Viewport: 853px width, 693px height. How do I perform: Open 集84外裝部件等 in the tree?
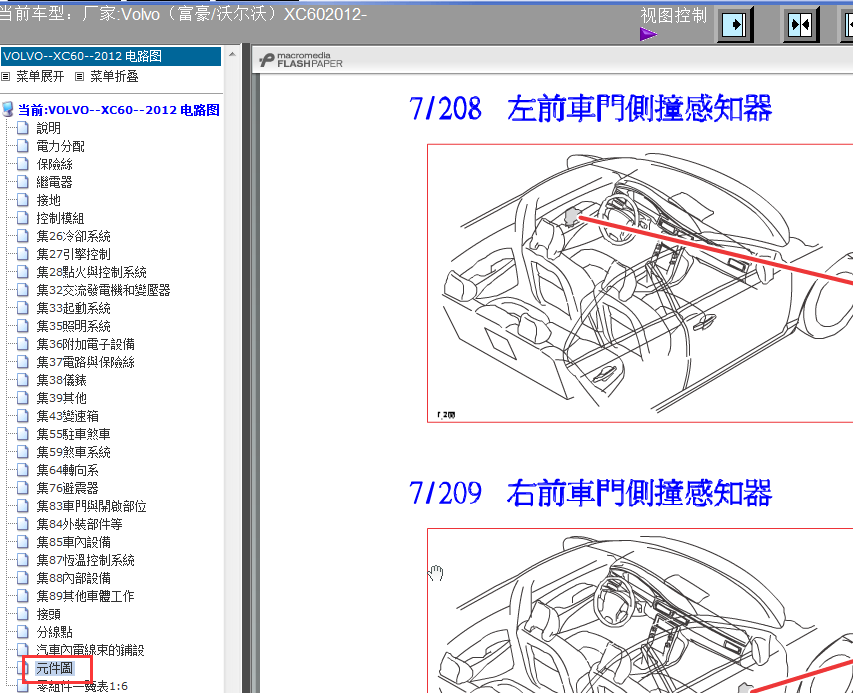79,524
